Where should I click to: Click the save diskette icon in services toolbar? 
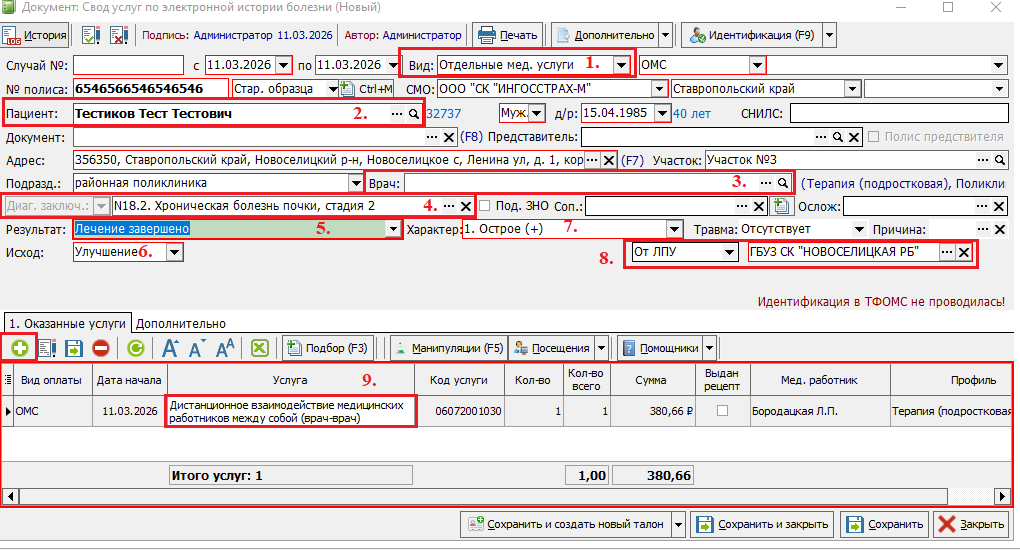[x=74, y=348]
